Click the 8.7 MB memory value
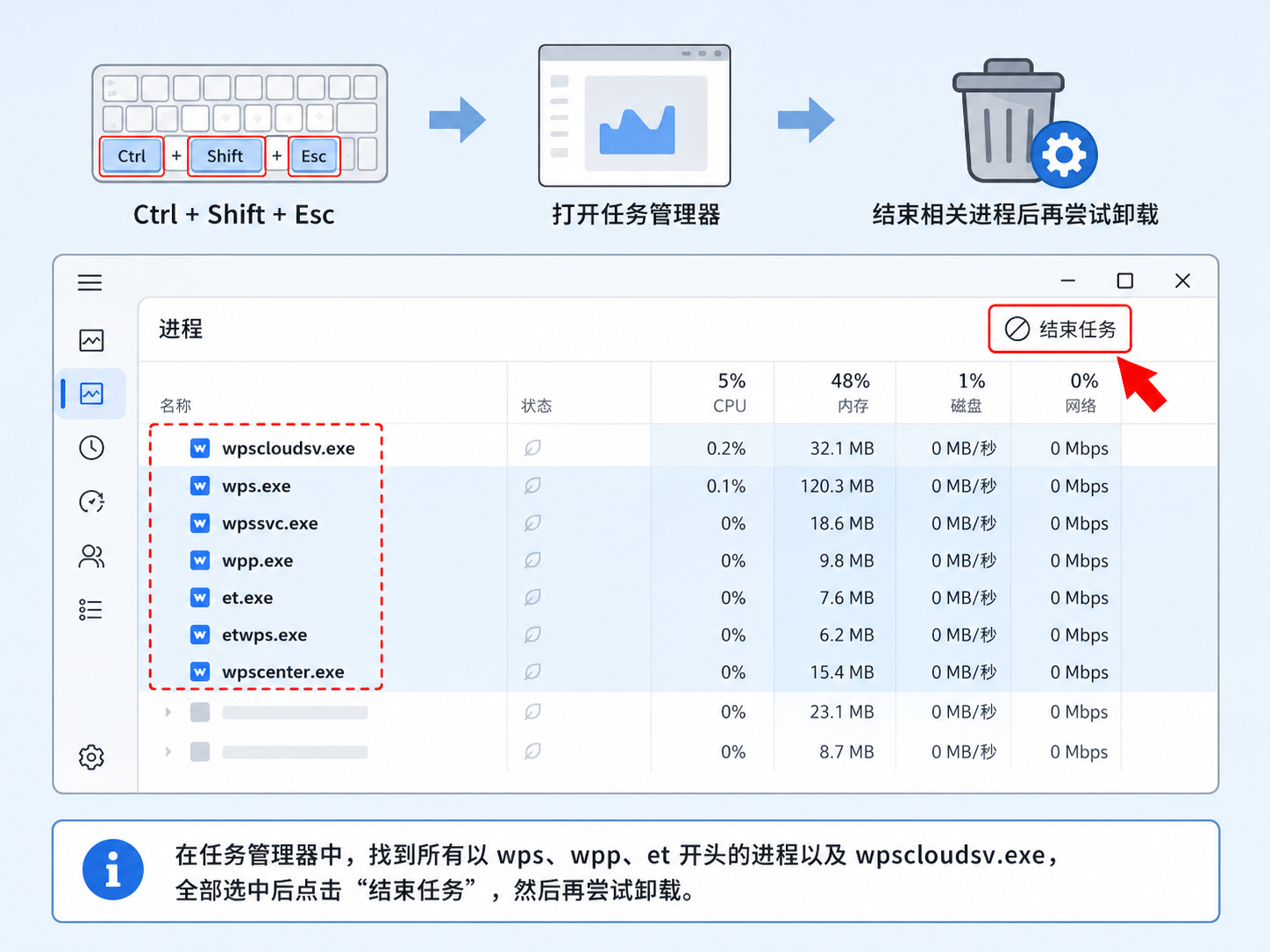The width and height of the screenshot is (1270, 952). coord(846,751)
